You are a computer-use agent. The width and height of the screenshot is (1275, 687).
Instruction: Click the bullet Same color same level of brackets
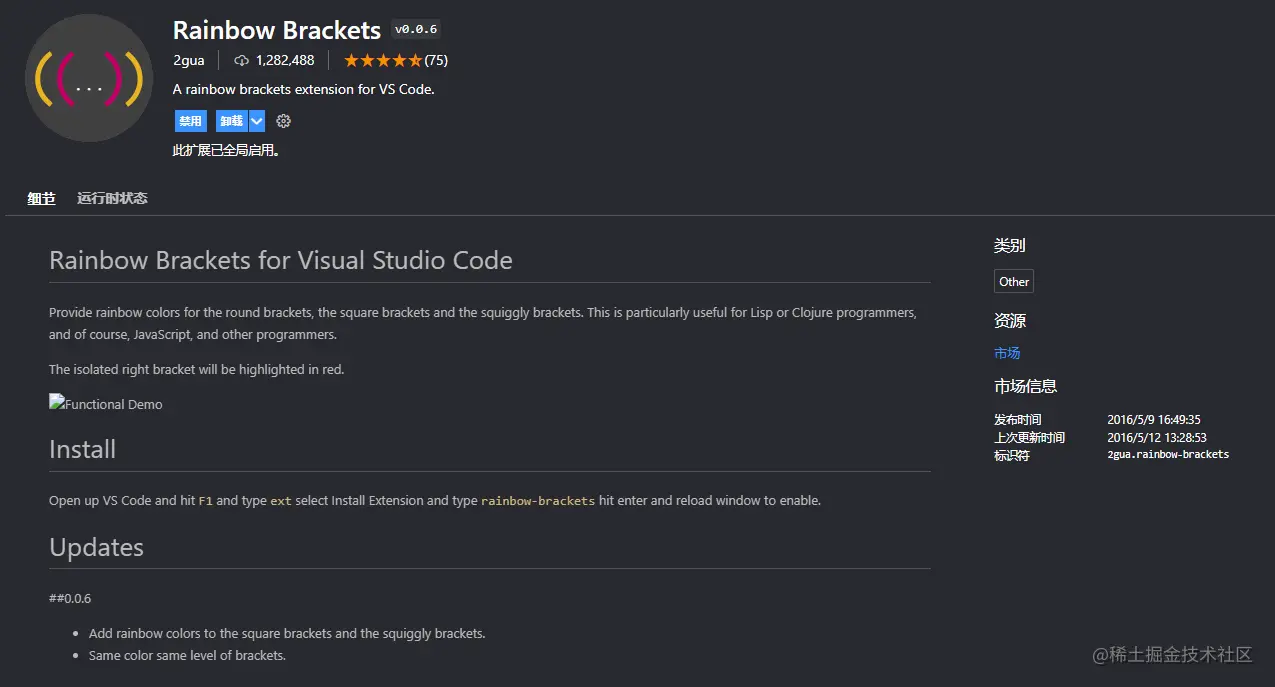pyautogui.click(x=187, y=655)
